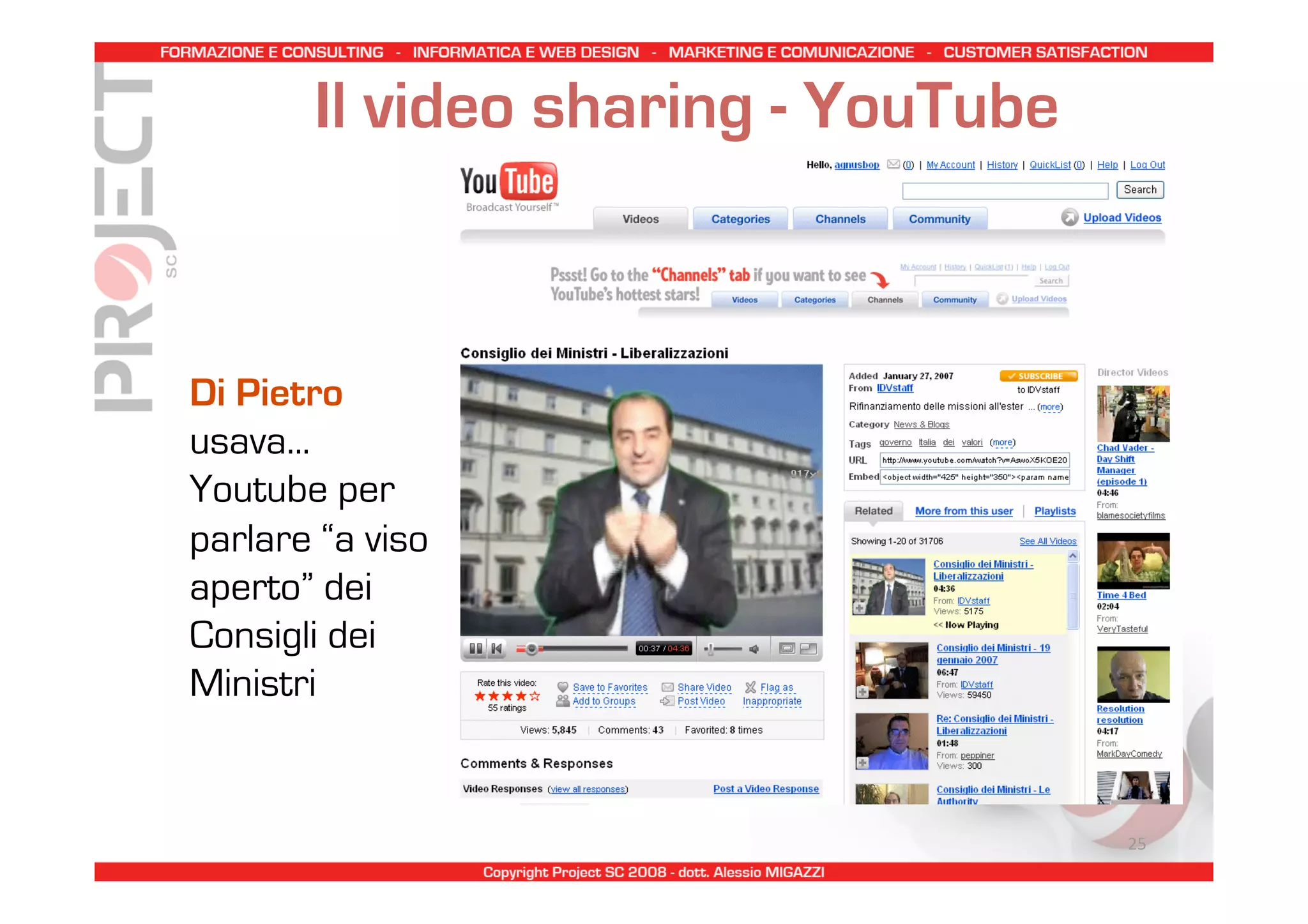Click Save to Favorites link
Image resolution: width=1308 pixels, height=924 pixels.
click(x=610, y=687)
